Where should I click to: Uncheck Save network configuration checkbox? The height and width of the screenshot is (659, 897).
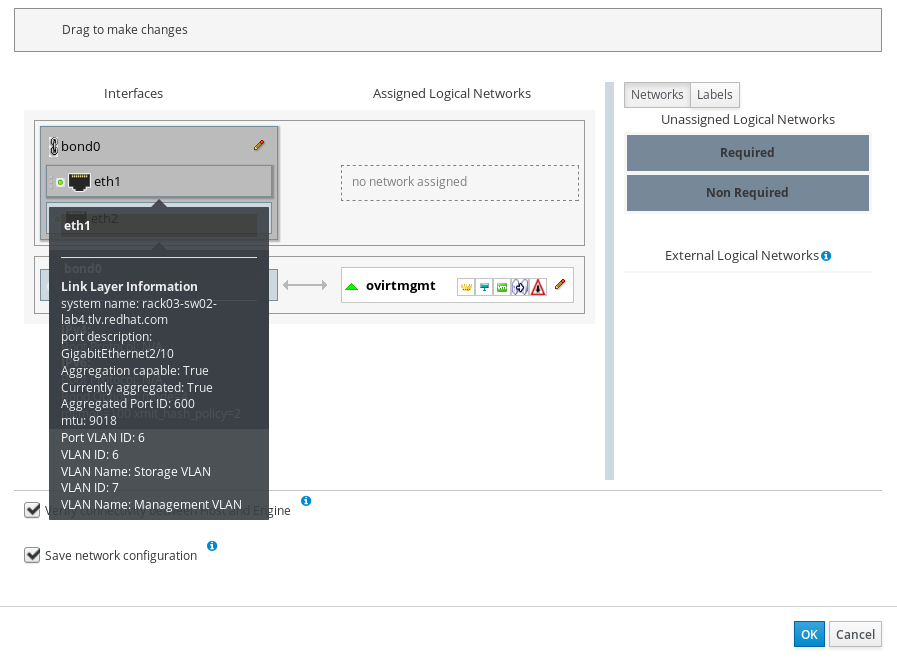pyautogui.click(x=33, y=555)
